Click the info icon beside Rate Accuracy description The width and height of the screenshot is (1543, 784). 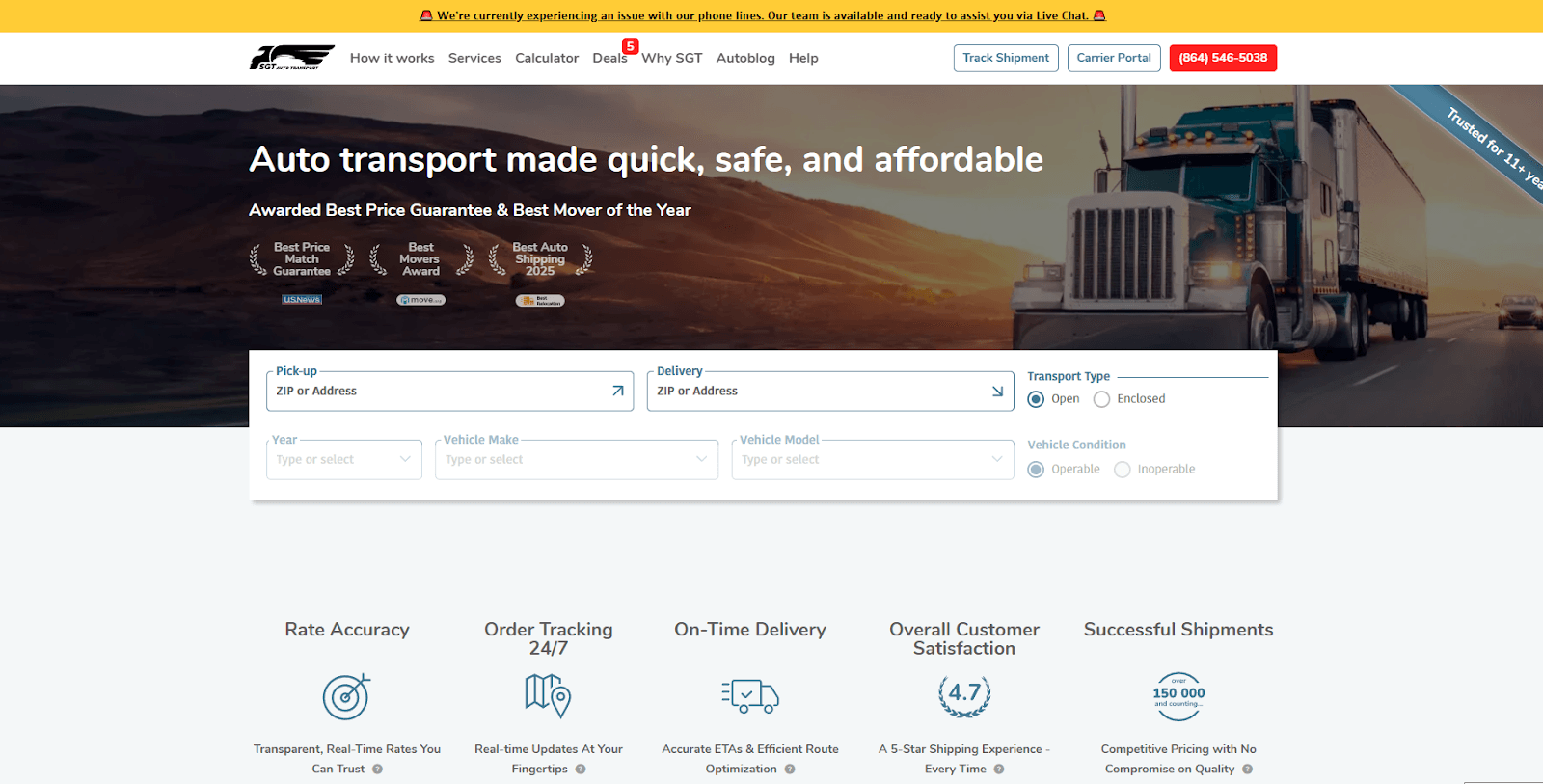tap(377, 770)
